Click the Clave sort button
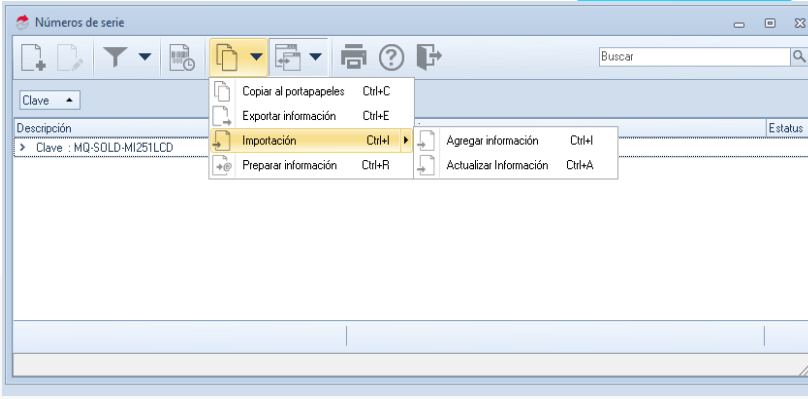 pyautogui.click(x=50, y=101)
